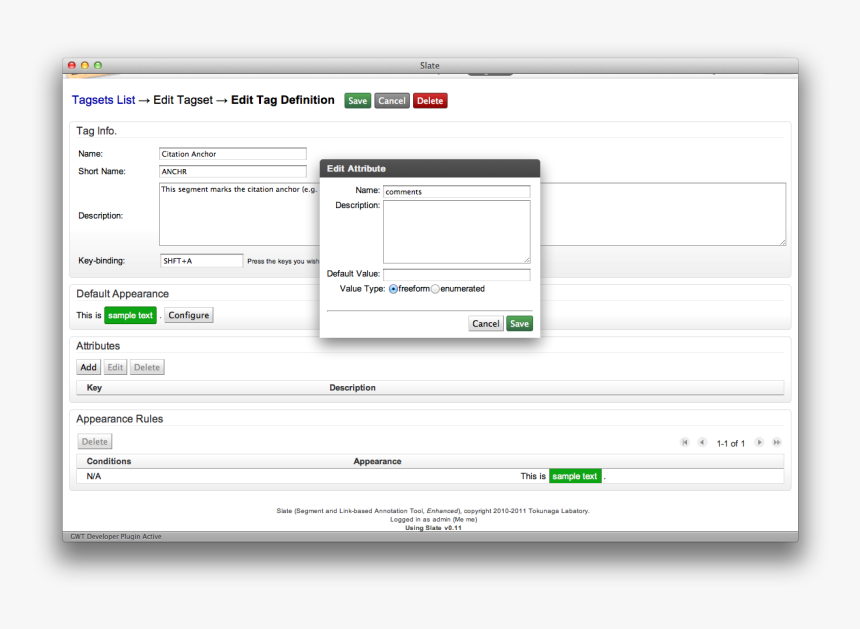This screenshot has width=860, height=629.
Task: Click the 'Appearance Rules' section heading
Action: point(120,419)
